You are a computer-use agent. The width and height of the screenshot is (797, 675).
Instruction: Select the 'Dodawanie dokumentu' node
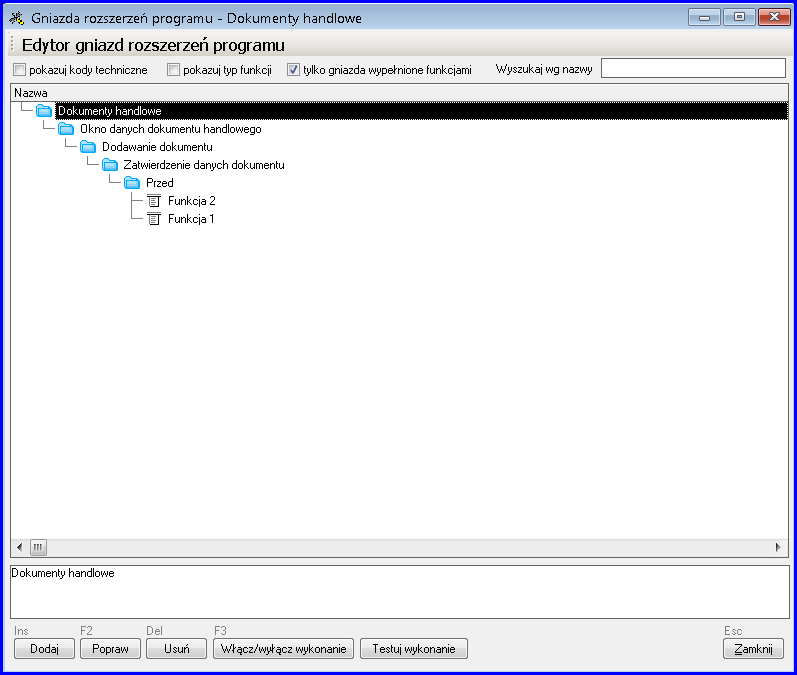(157, 147)
